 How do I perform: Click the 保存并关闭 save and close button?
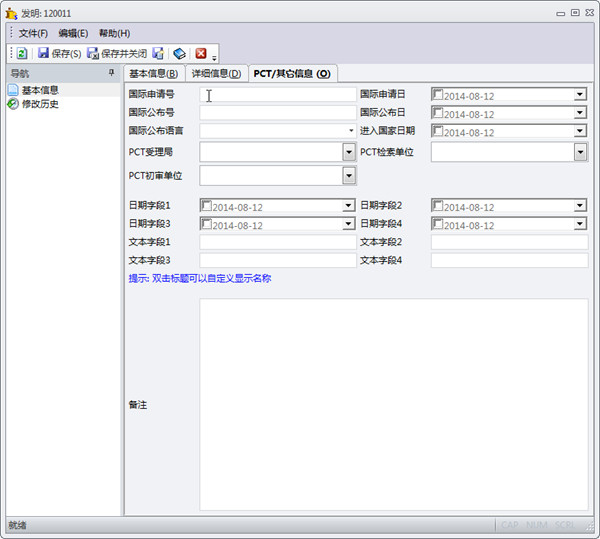click(117, 53)
